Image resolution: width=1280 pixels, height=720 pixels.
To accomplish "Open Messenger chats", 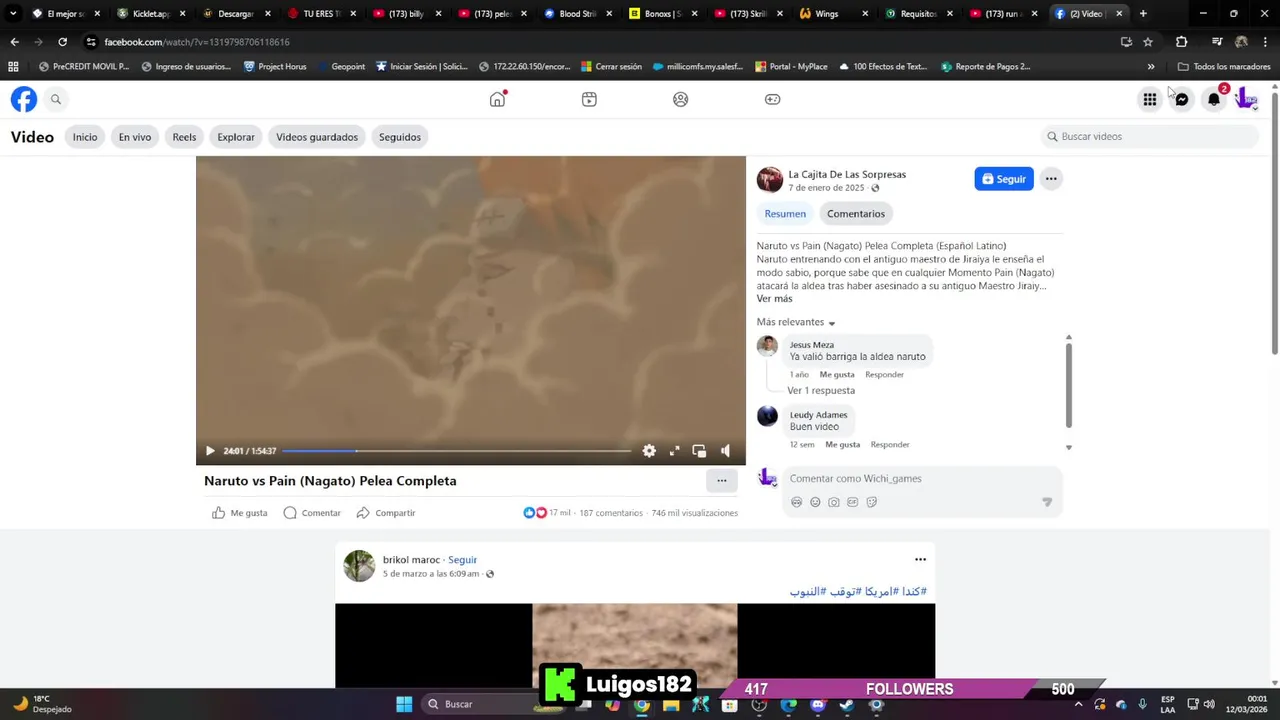I will coord(1182,99).
